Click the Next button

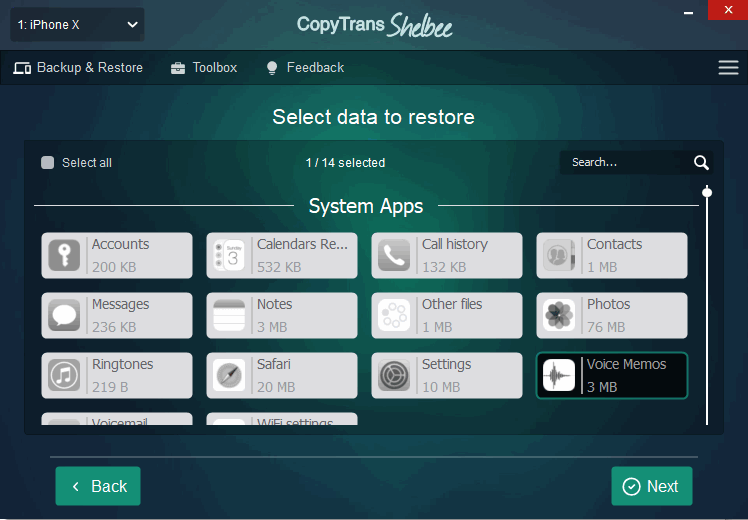click(x=652, y=486)
